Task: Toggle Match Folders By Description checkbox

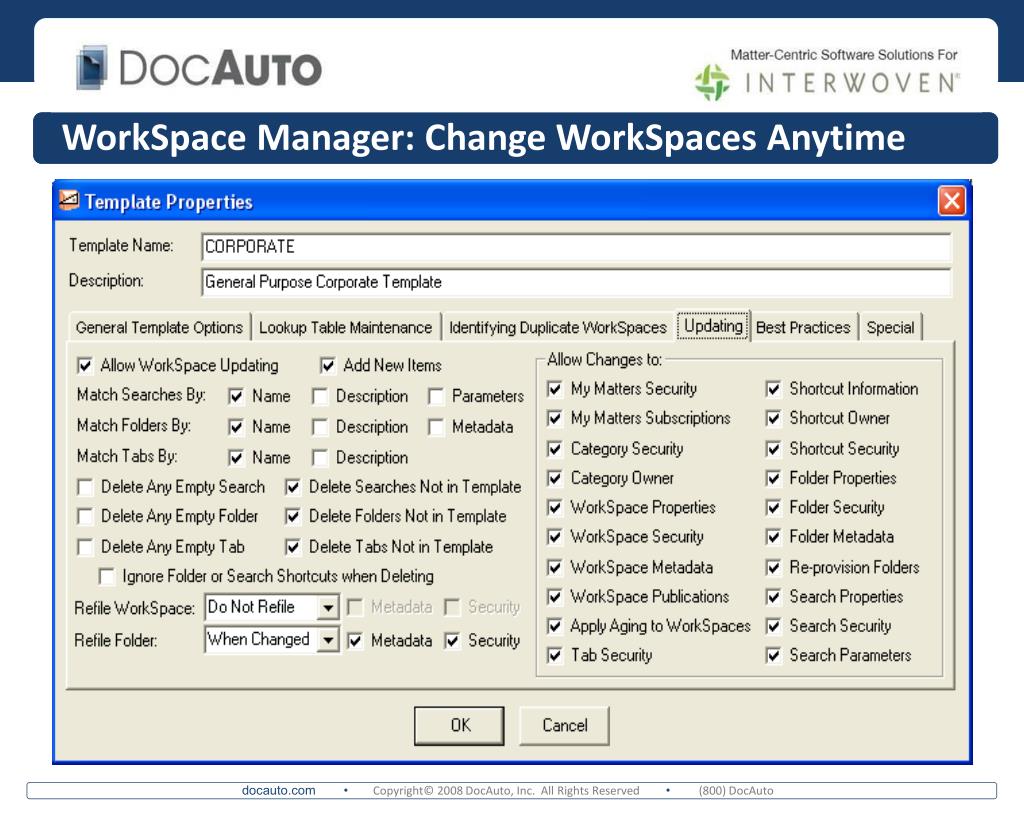Action: pos(320,426)
